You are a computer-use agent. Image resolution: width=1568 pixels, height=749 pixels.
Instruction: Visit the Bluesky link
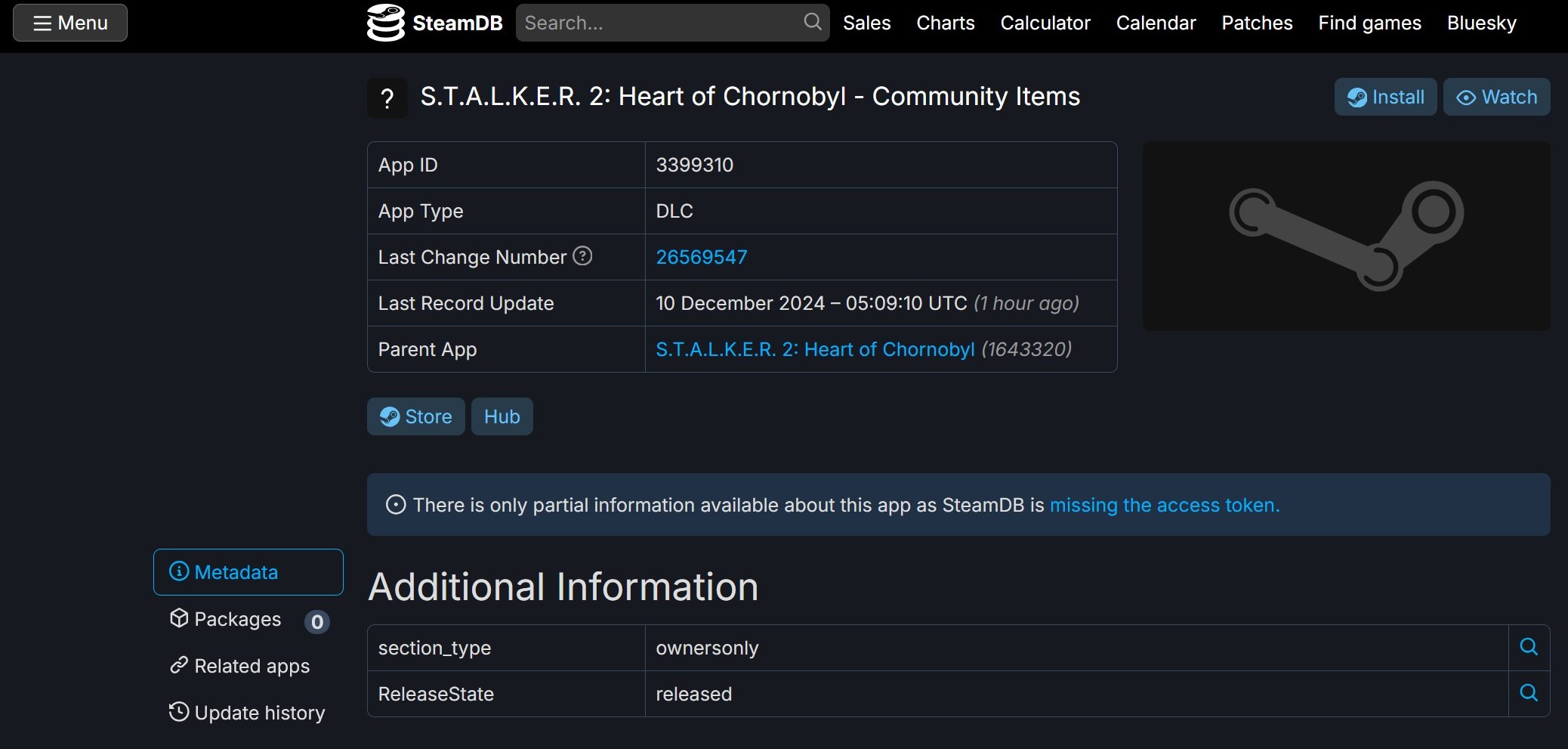(1482, 23)
